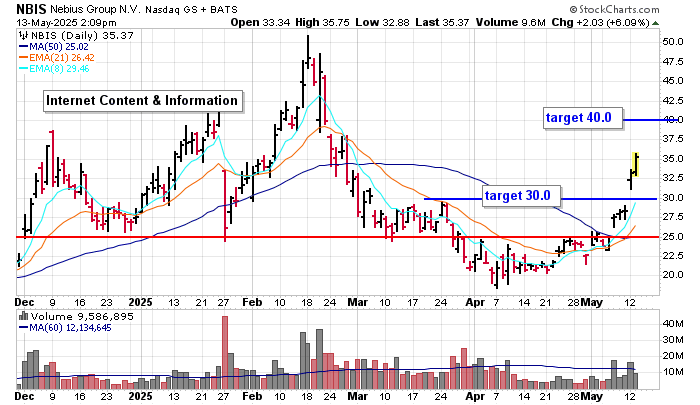Screen dimensions: 700x405
Task: Click the green up-triangle after Chg +6.09%
Action: click(655, 23)
